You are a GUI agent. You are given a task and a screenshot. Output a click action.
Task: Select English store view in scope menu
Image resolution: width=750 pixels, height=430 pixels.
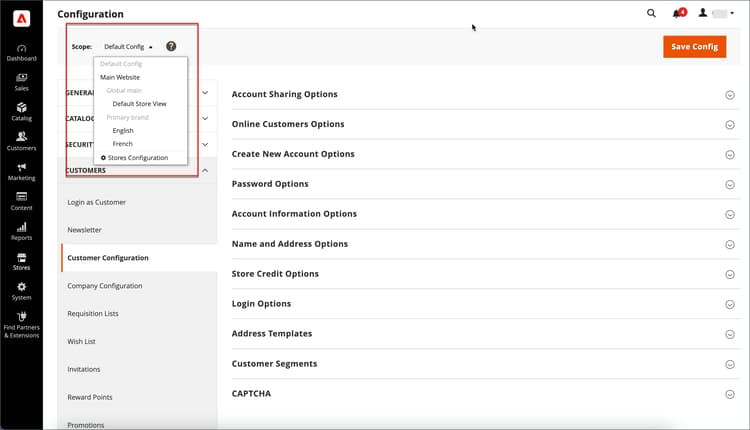pos(123,131)
